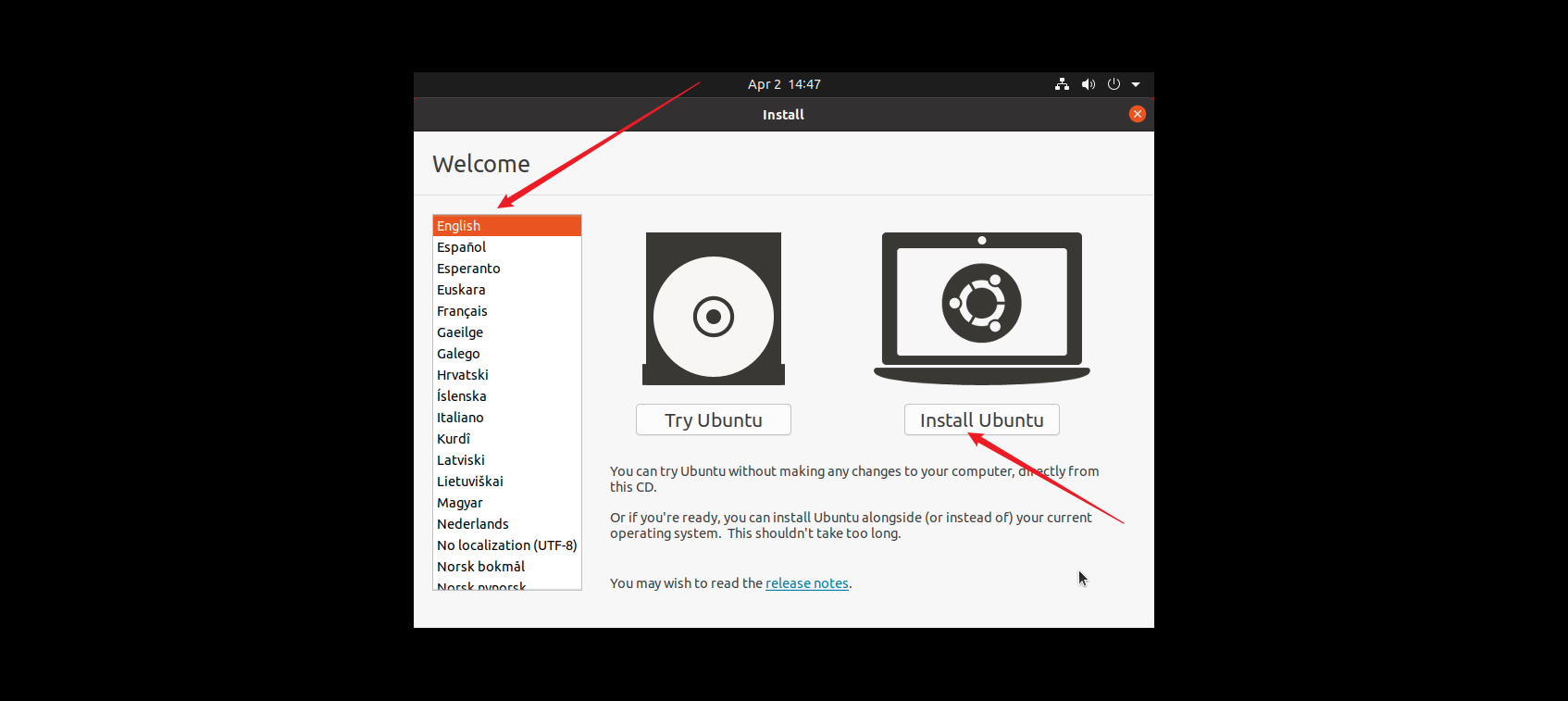Pick Français from the language list
The height and width of the screenshot is (701, 1568).
(x=507, y=311)
